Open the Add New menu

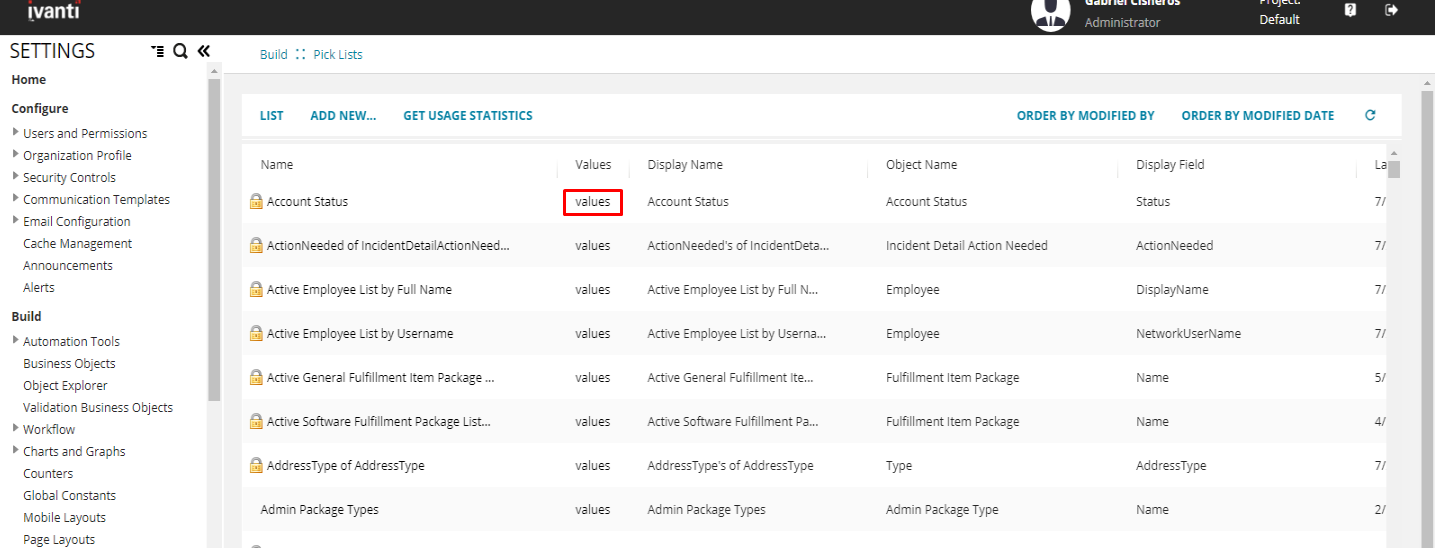click(x=343, y=116)
